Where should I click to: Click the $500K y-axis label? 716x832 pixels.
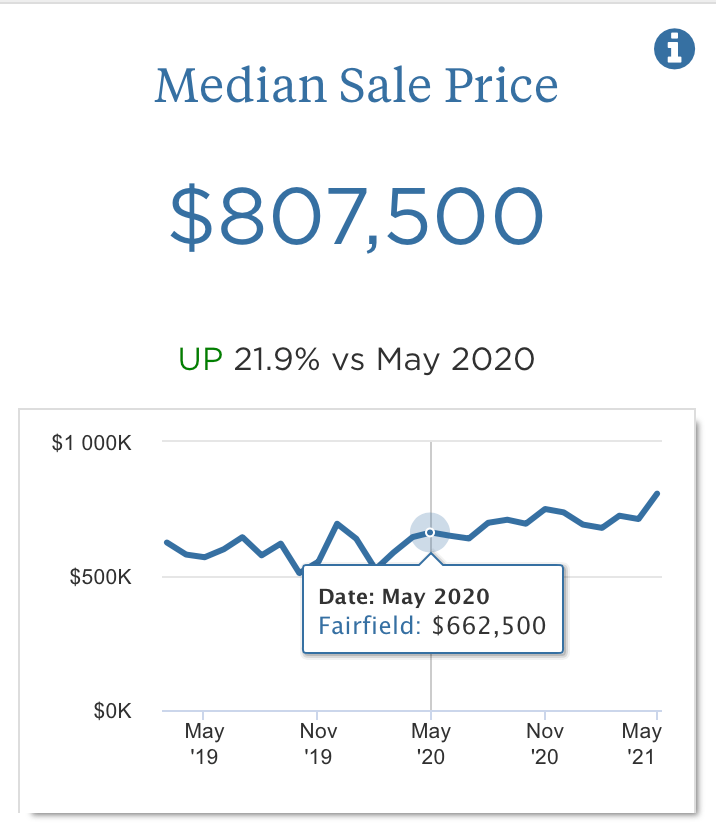pos(102,577)
